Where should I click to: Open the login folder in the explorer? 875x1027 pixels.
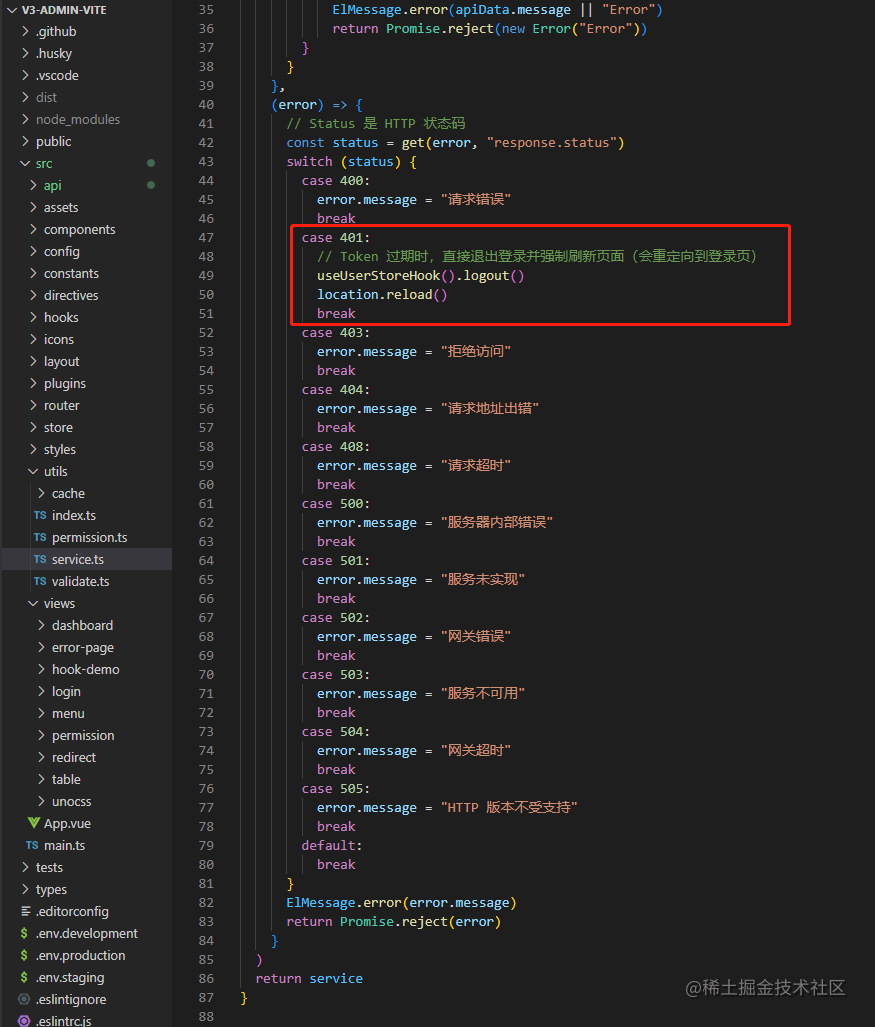coord(66,691)
